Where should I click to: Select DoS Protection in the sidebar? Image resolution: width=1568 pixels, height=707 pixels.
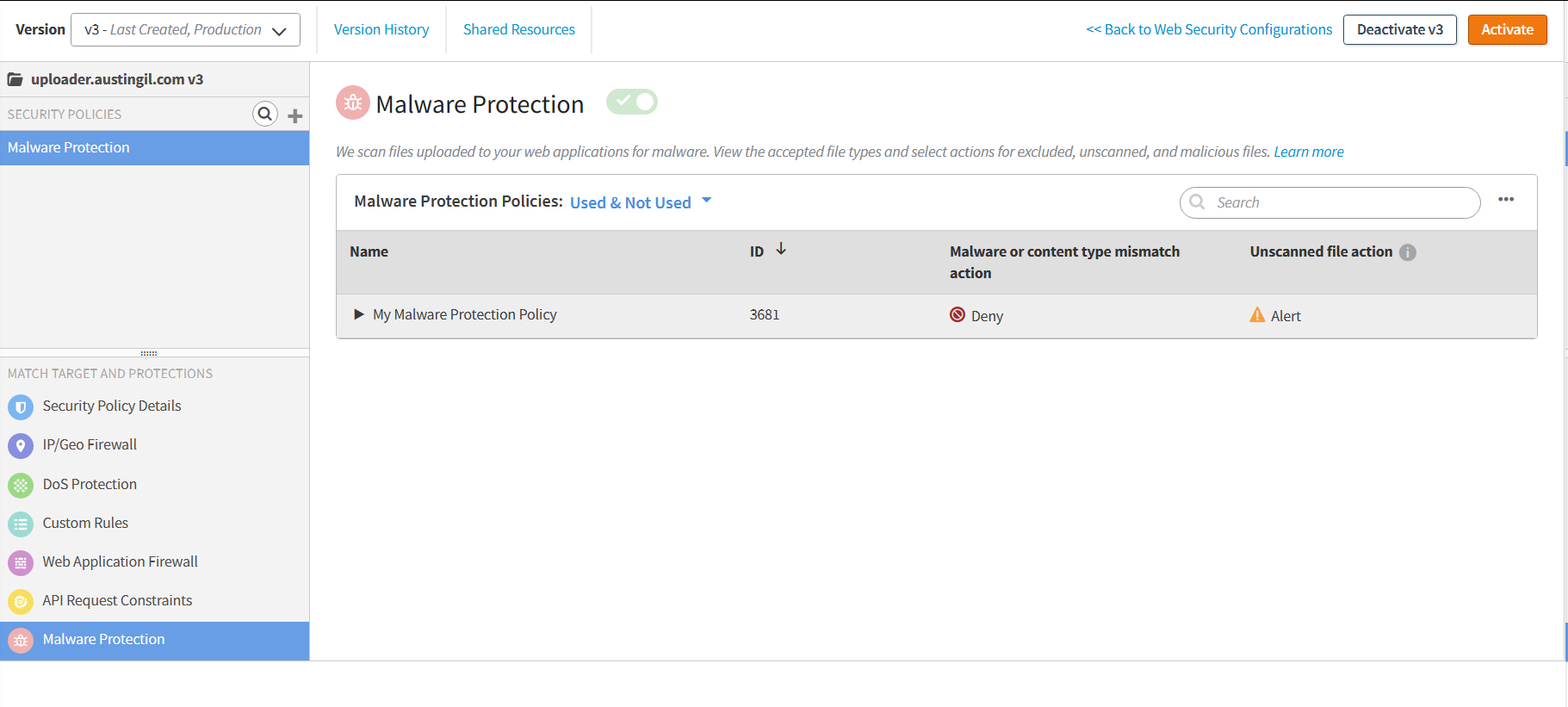tap(90, 484)
